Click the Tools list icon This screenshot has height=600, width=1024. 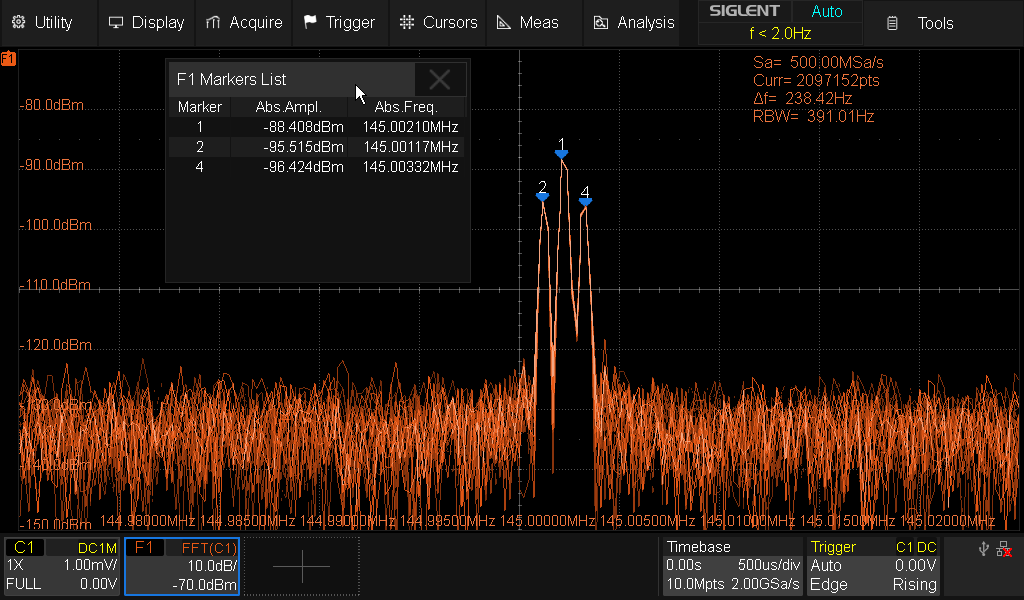[x=892, y=24]
